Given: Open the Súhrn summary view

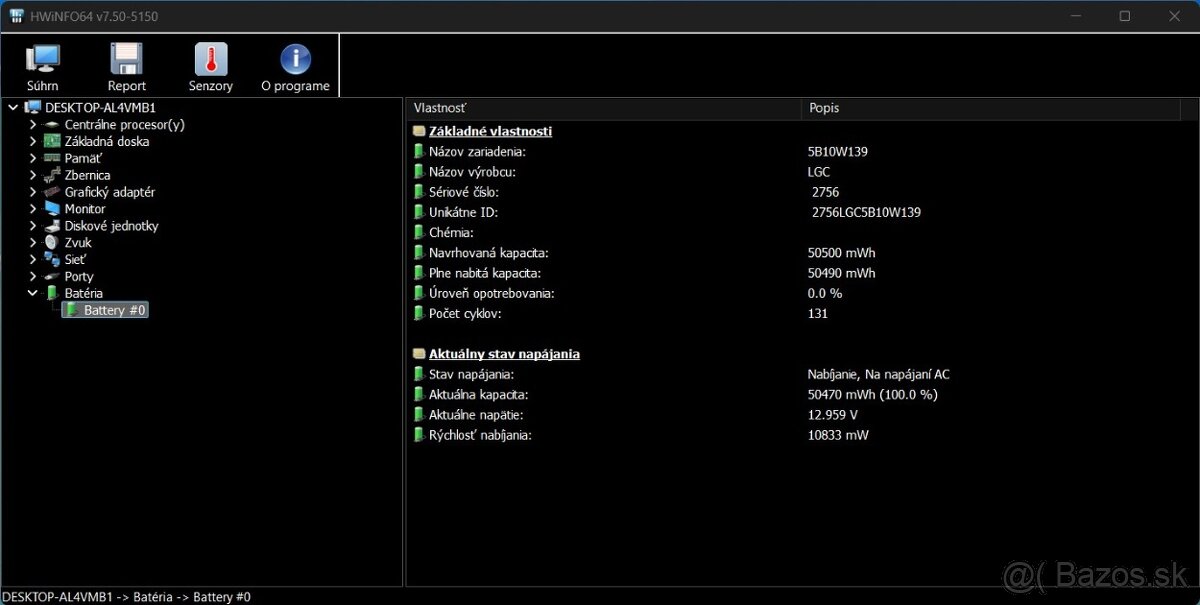Looking at the screenshot, I should 42,65.
